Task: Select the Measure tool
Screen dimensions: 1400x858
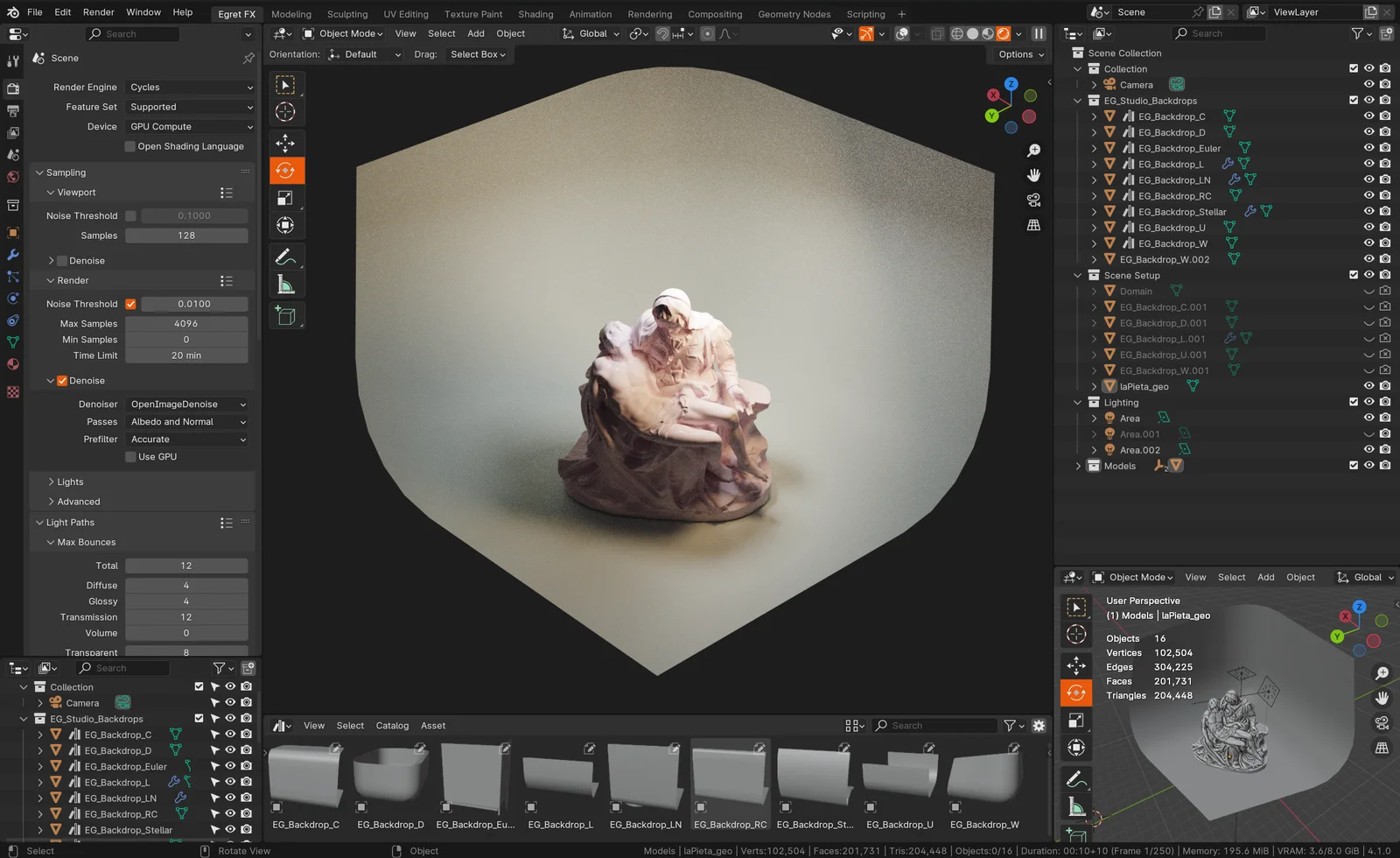Action: click(286, 284)
